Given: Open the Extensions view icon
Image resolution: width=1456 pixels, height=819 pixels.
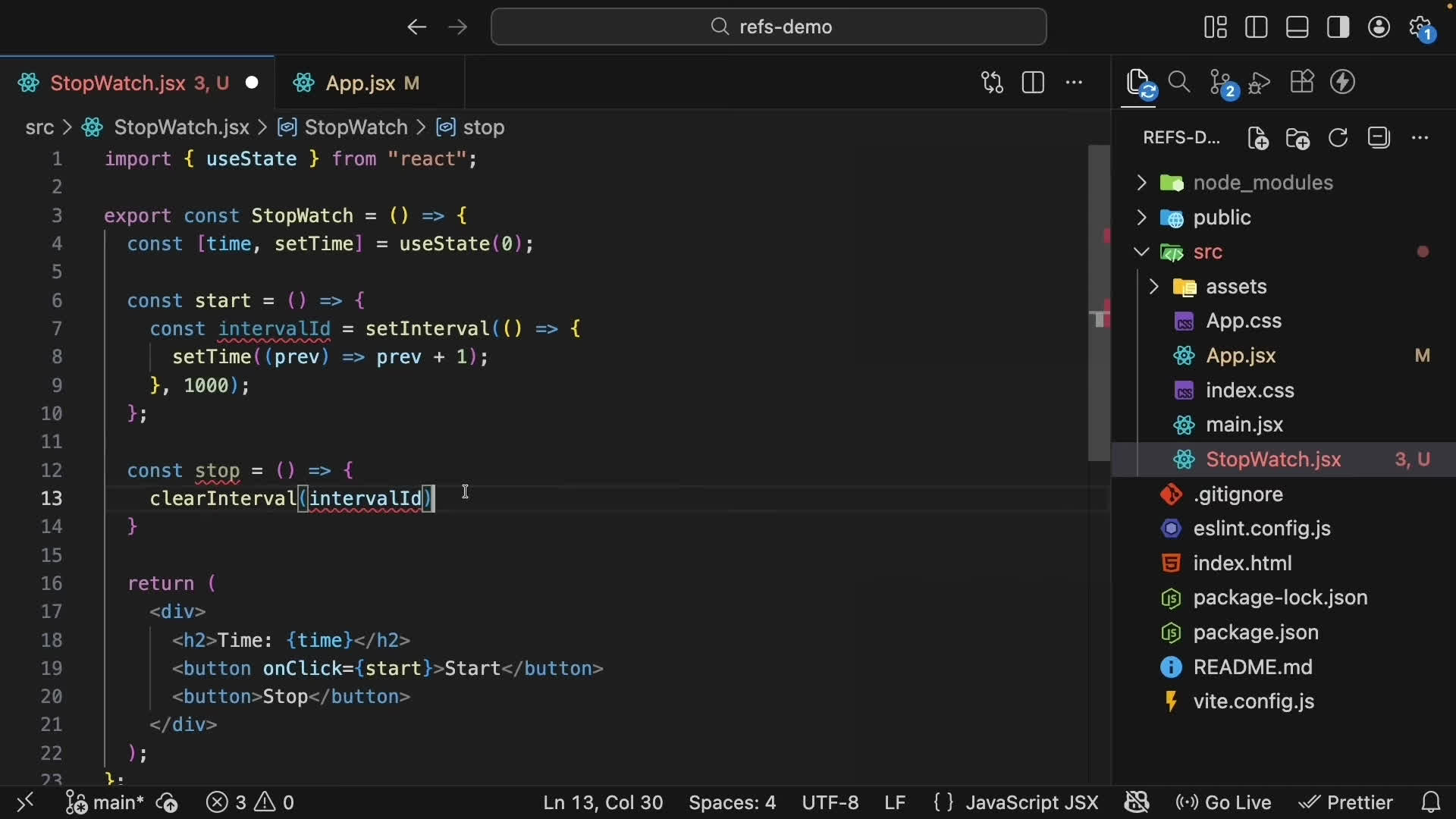Looking at the screenshot, I should tap(1304, 82).
